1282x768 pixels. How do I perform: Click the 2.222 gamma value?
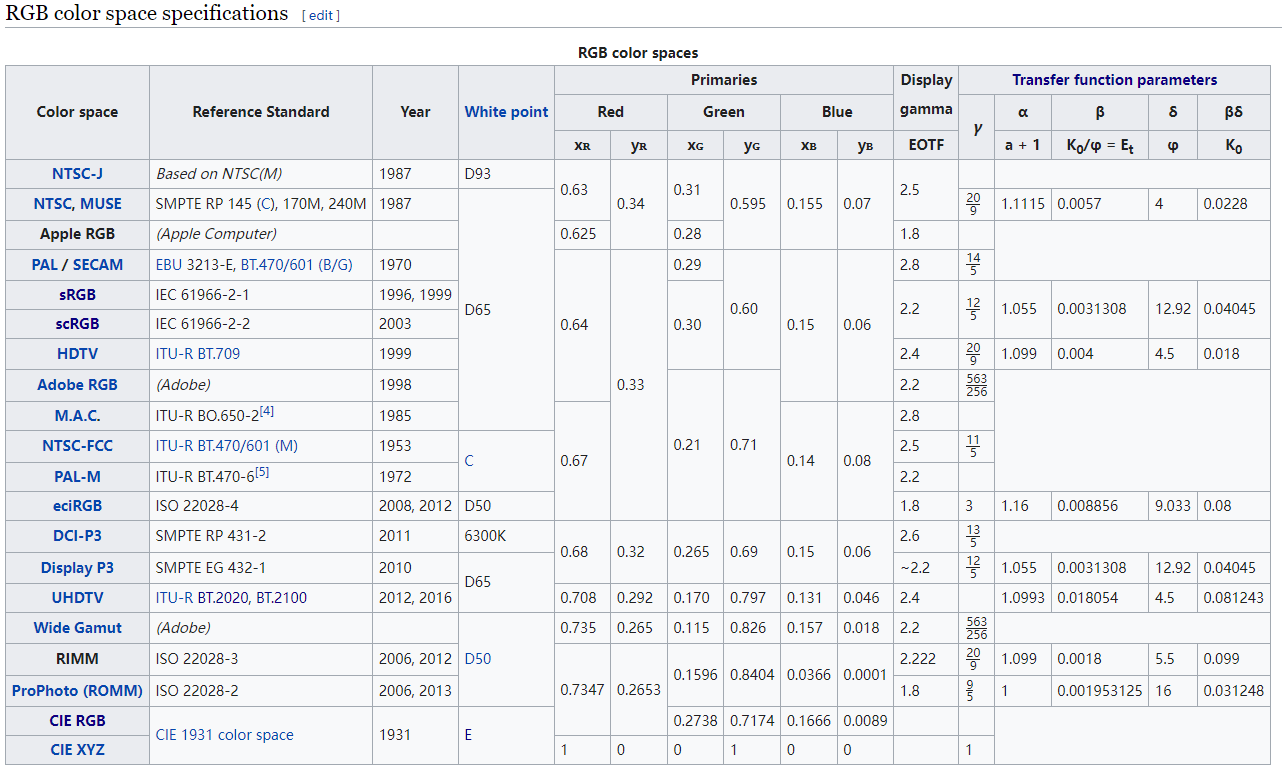pyautogui.click(x=926, y=659)
